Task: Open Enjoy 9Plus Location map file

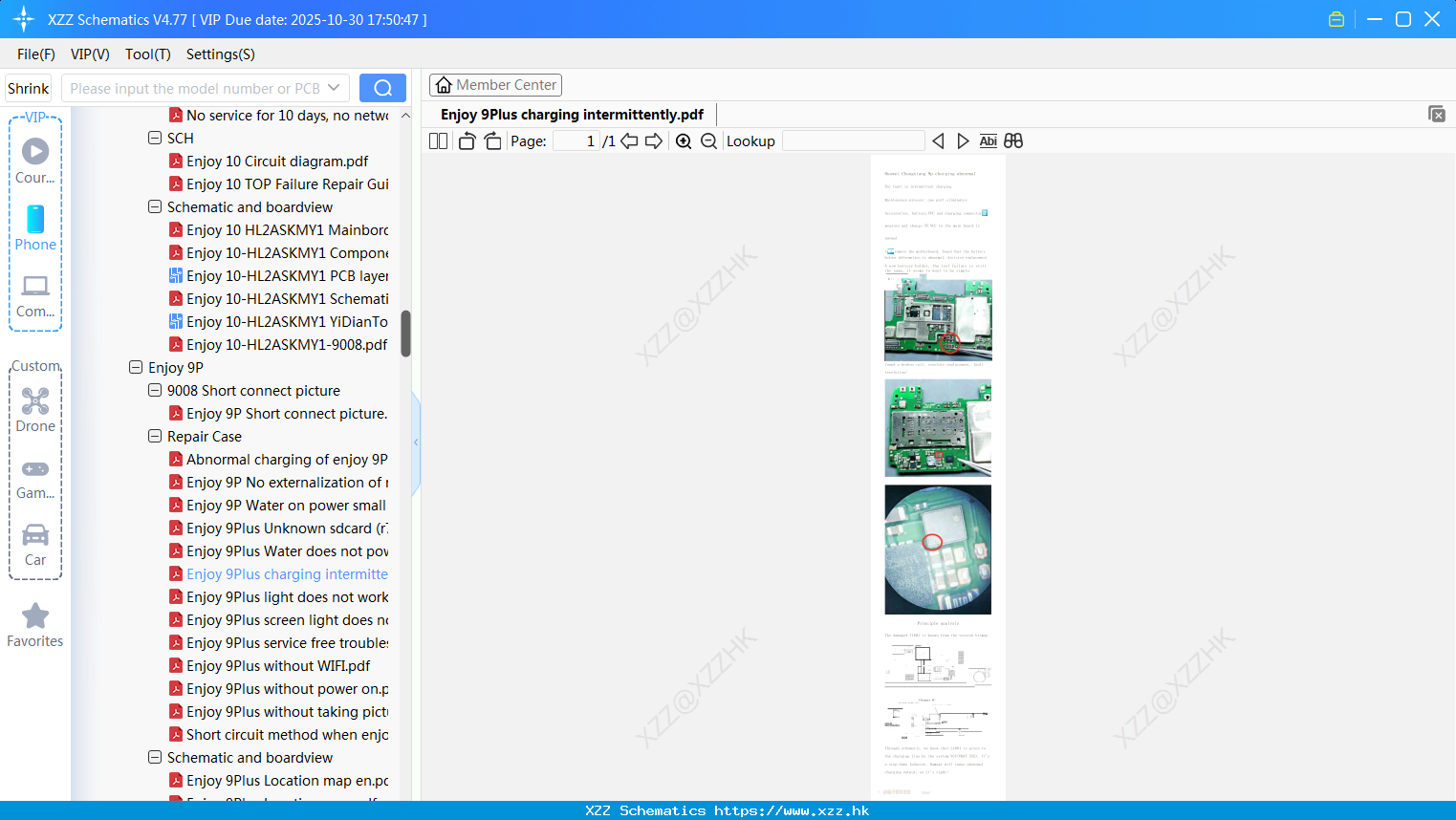Action: (x=279, y=780)
